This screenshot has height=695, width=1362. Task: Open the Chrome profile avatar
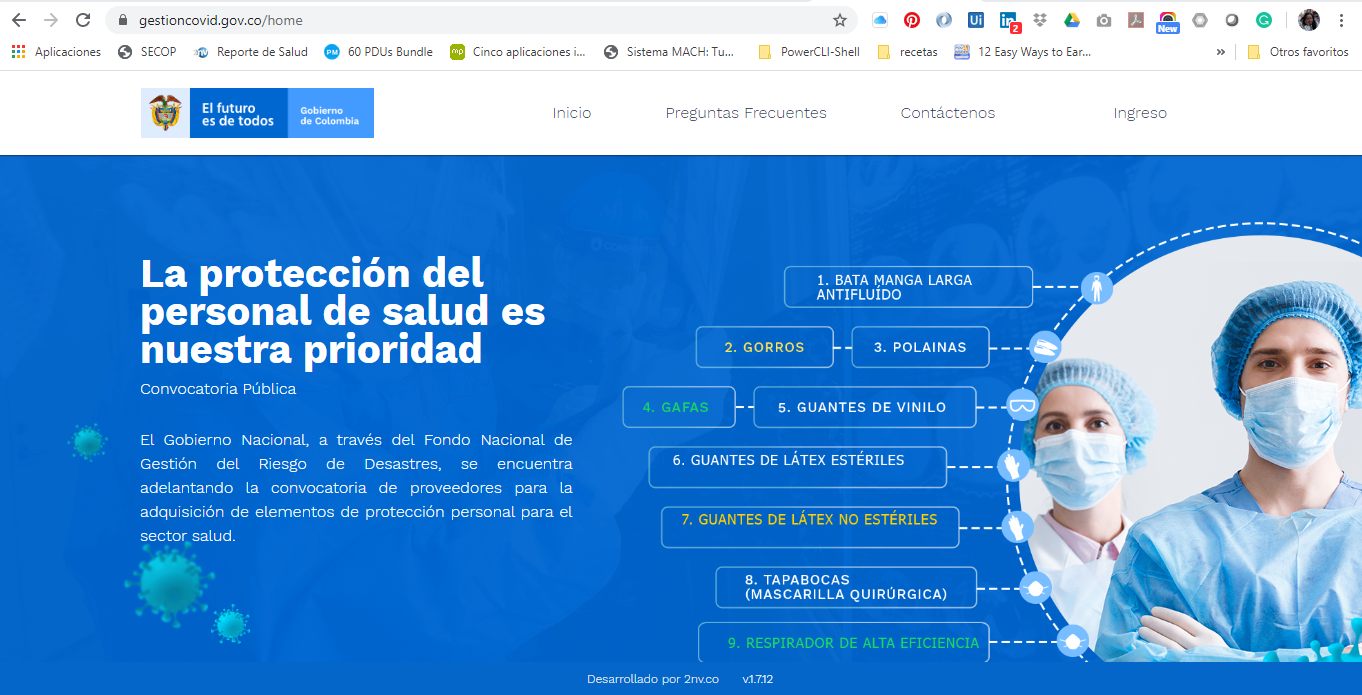(1309, 20)
